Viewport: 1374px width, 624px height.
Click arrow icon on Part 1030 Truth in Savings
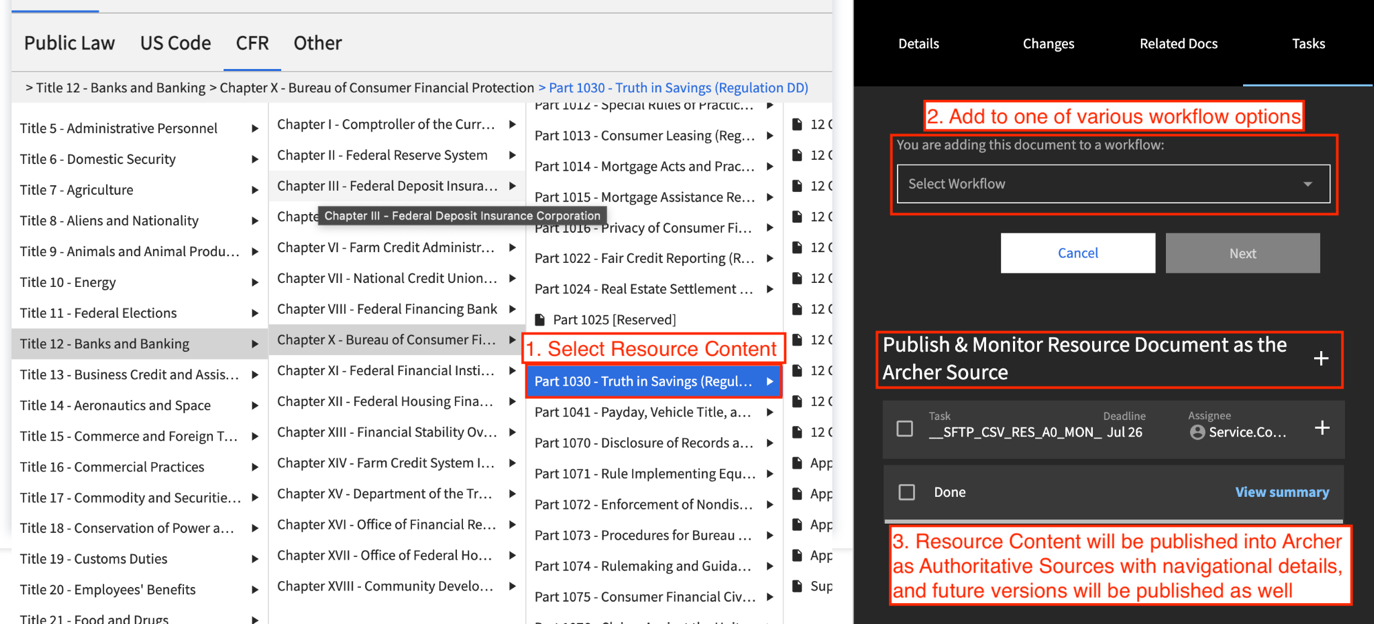click(770, 381)
